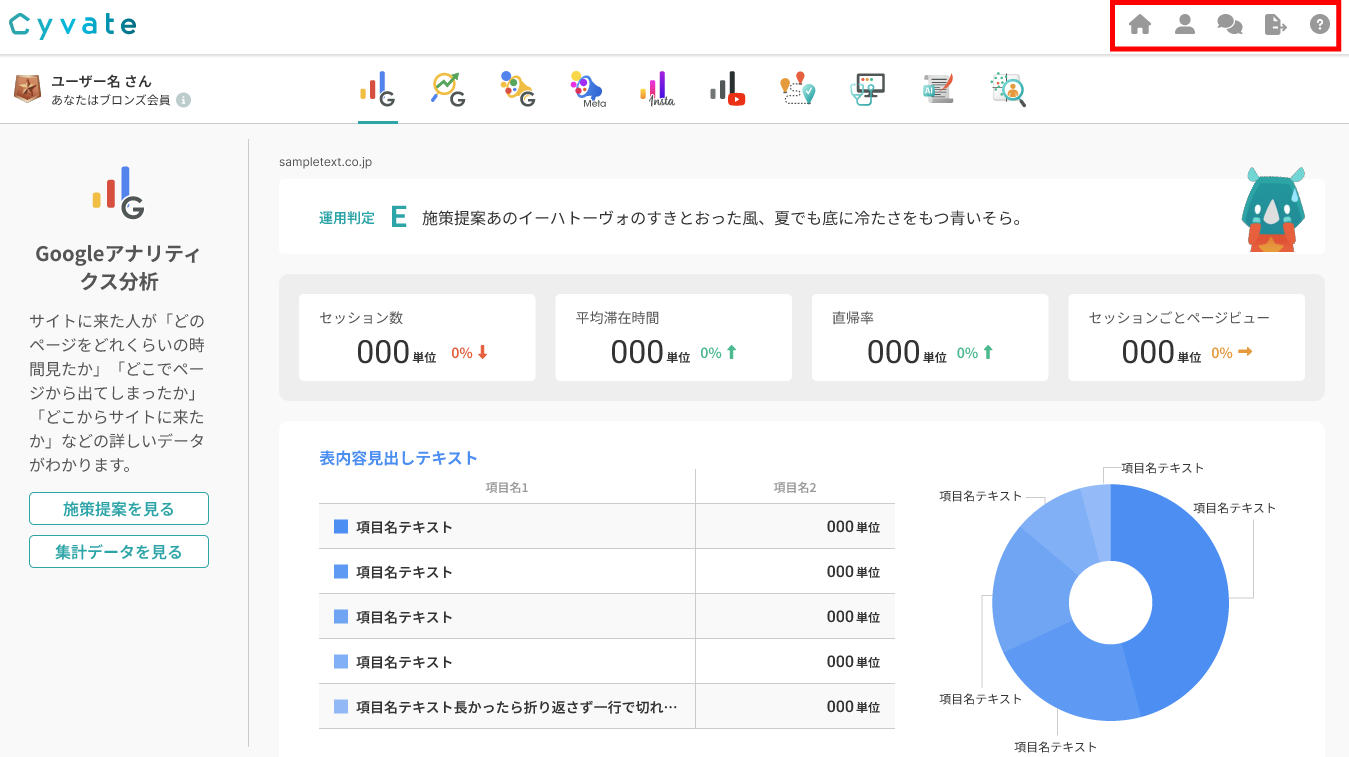Open the YouTube analytics icon
The height and width of the screenshot is (757, 1349).
click(x=728, y=89)
